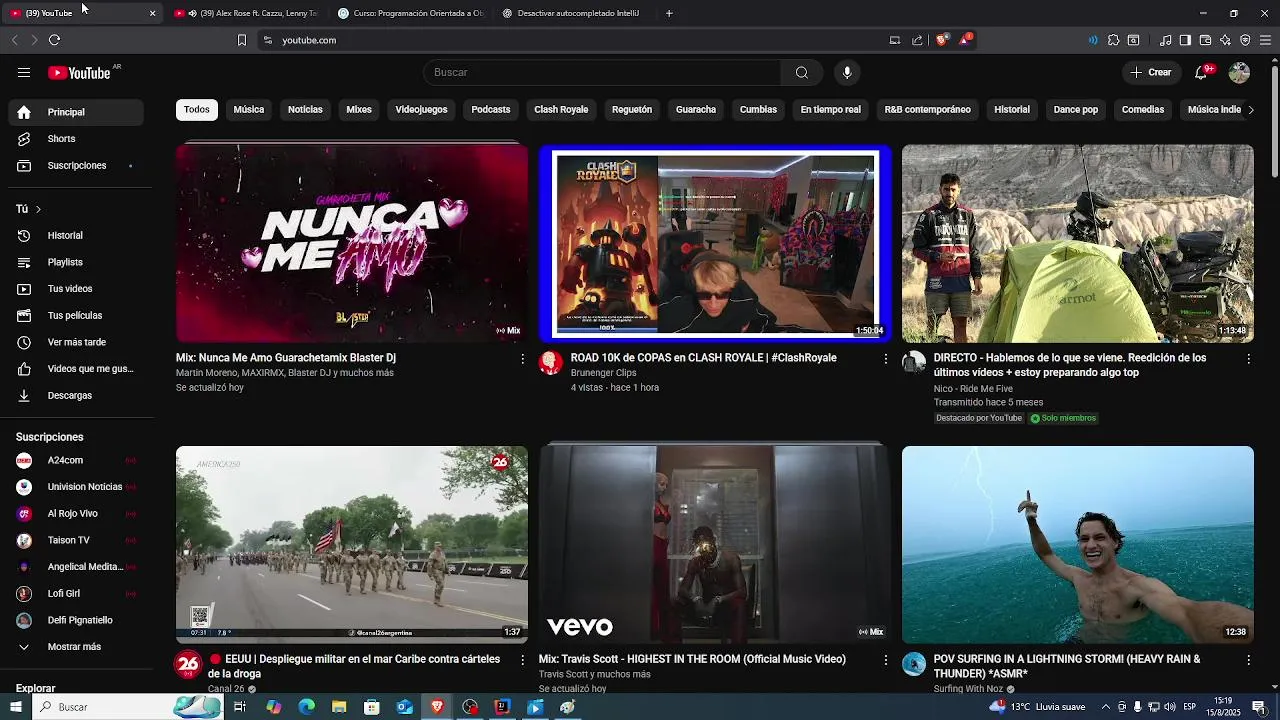Open Historial in the sidebar
1280x720 pixels.
(x=76, y=236)
